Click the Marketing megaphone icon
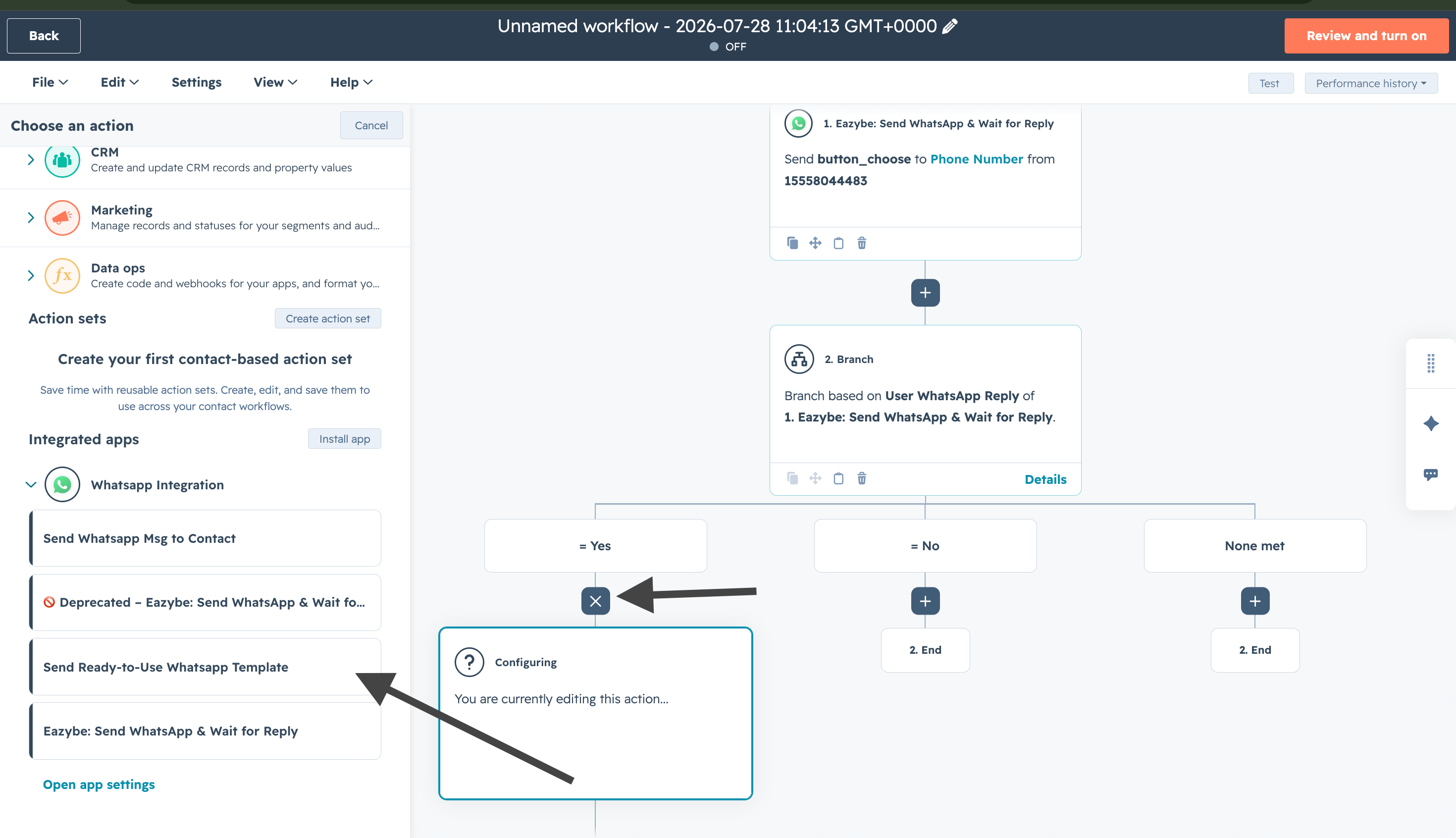Viewport: 1456px width, 838px height. pyautogui.click(x=62, y=217)
